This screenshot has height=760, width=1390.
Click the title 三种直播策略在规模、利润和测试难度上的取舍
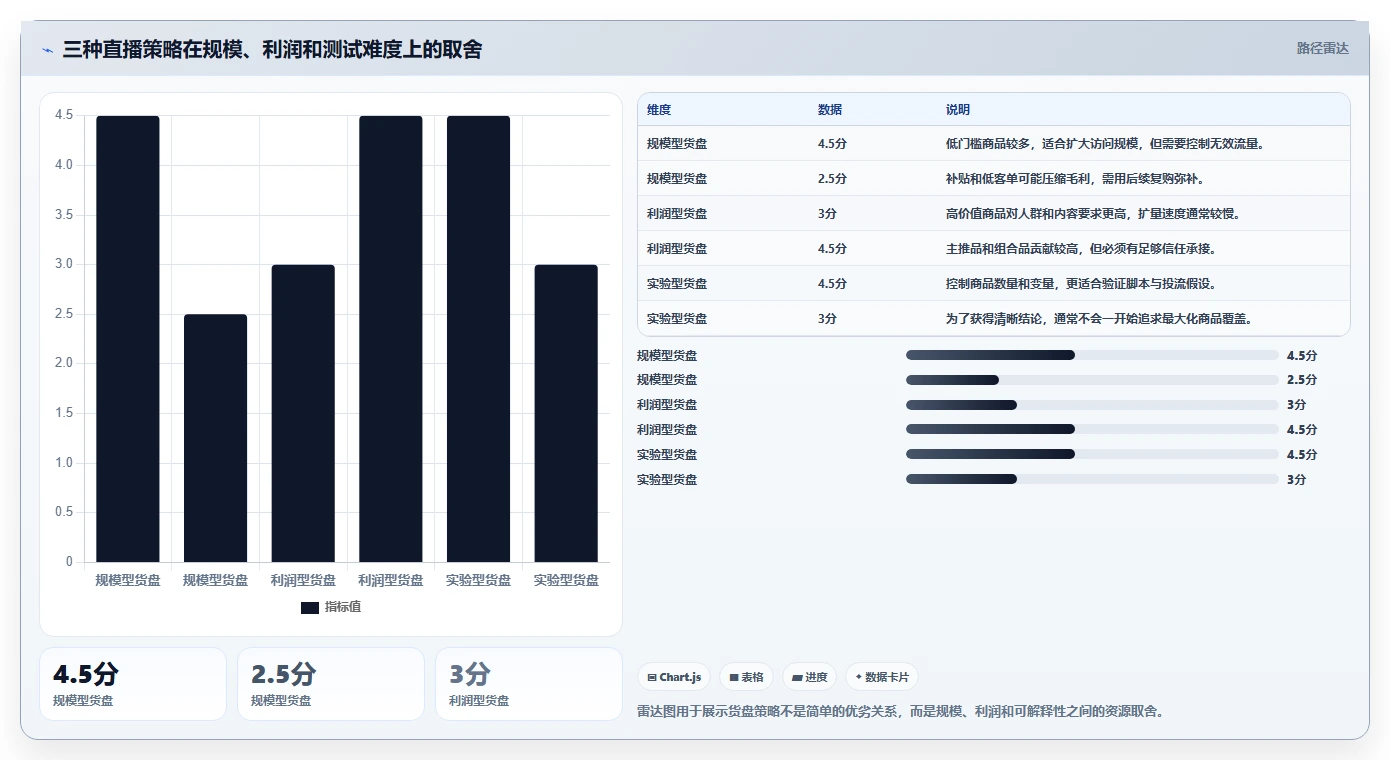272,49
